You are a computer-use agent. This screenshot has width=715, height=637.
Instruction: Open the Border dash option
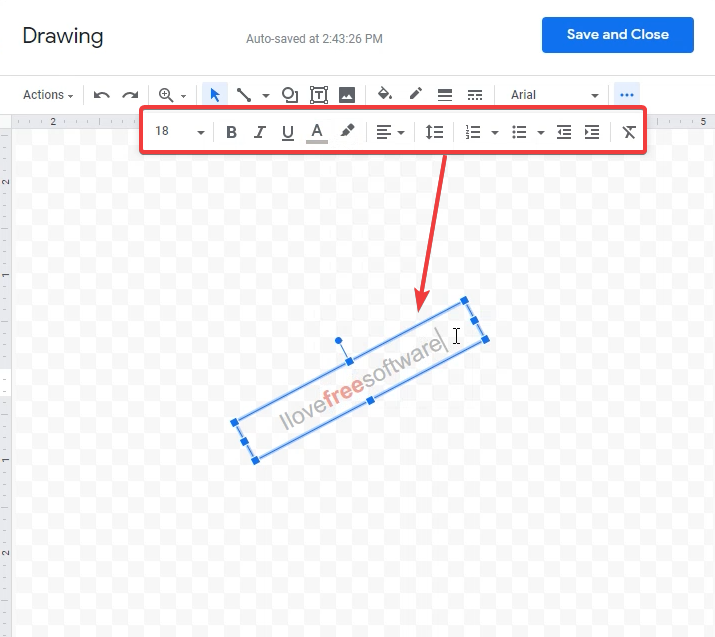(475, 95)
